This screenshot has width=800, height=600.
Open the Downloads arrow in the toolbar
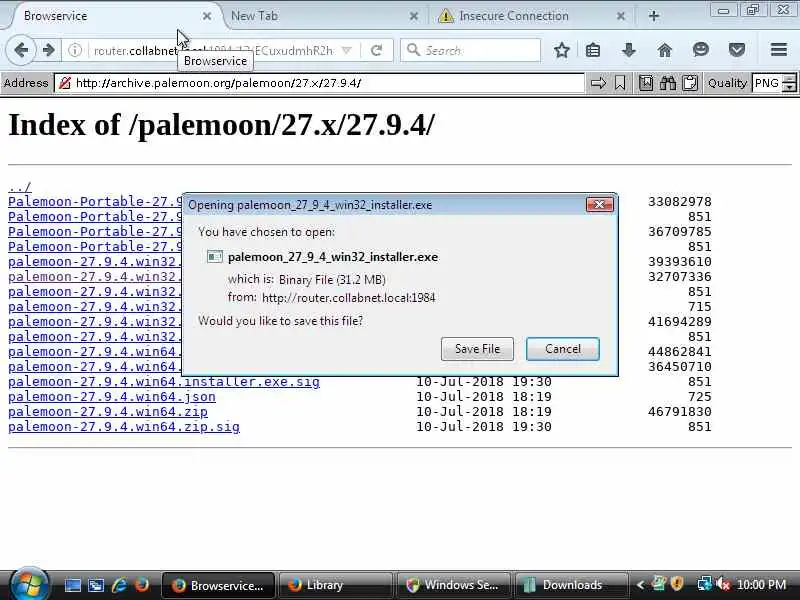click(x=629, y=50)
